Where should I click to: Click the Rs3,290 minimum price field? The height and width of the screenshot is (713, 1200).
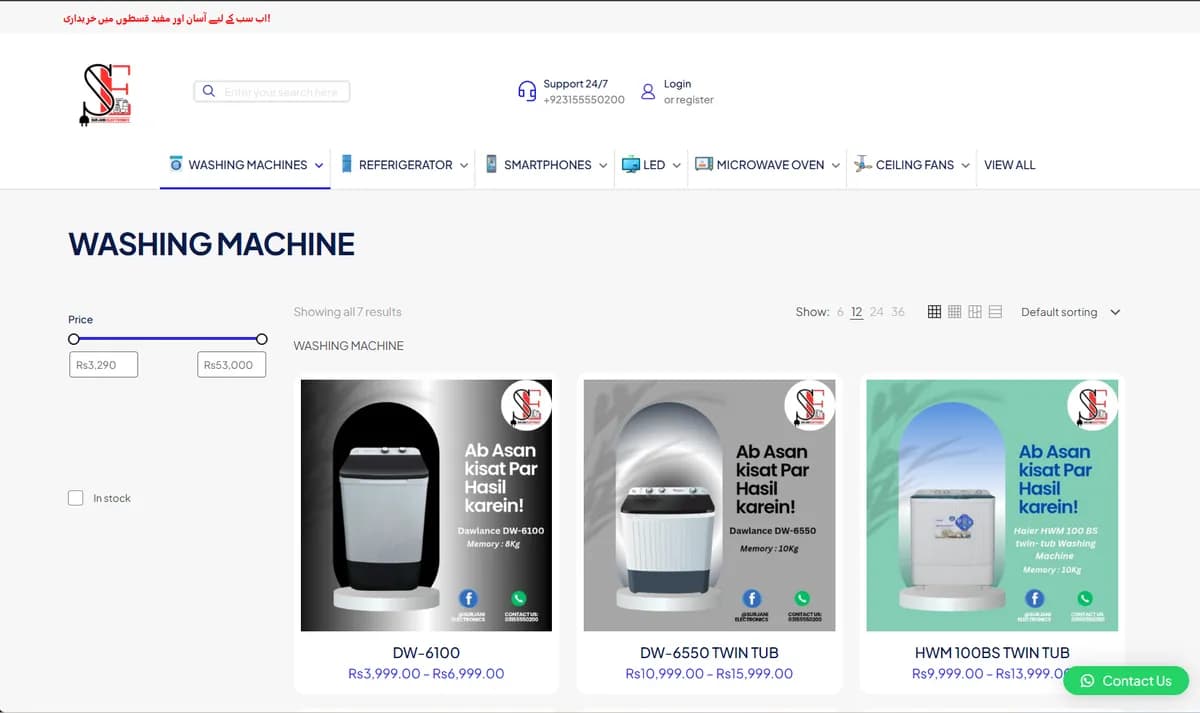[103, 365]
